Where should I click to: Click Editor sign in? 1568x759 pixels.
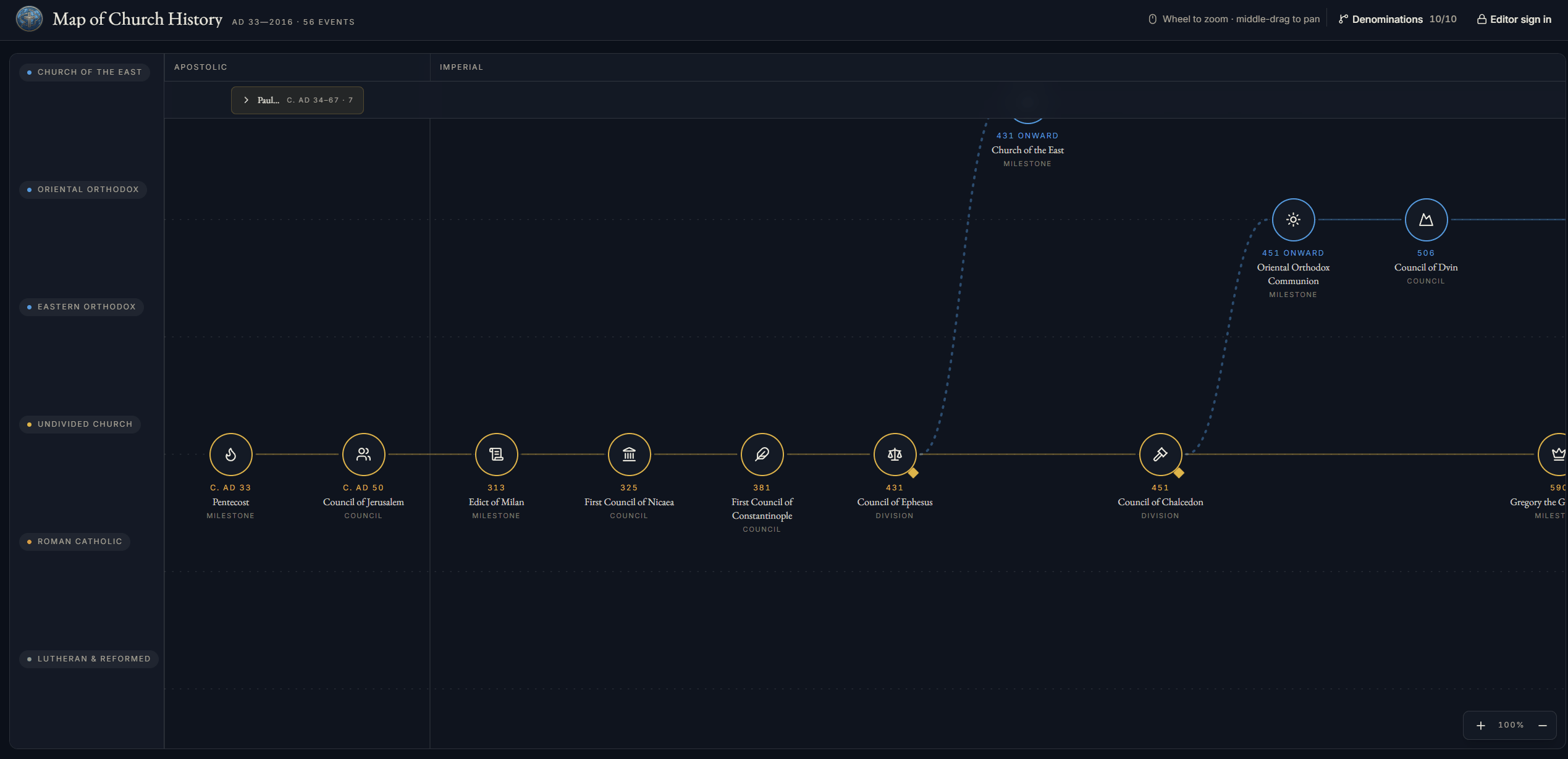coord(1514,19)
